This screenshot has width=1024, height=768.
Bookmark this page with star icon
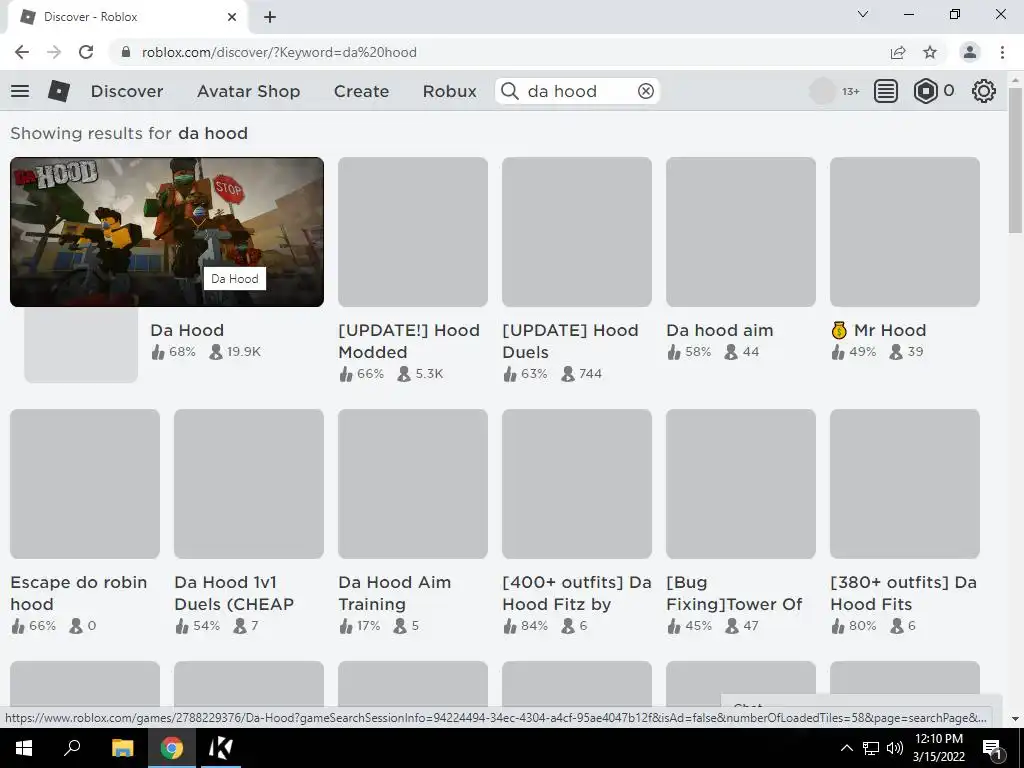coord(930,52)
